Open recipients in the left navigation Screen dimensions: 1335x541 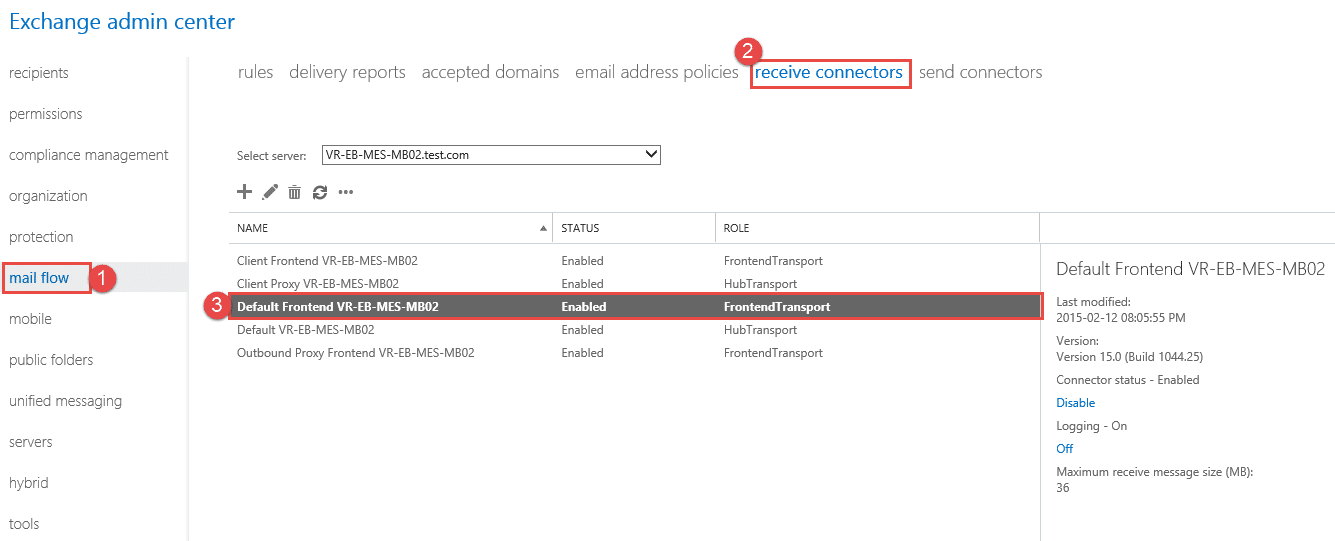pyautogui.click(x=39, y=73)
